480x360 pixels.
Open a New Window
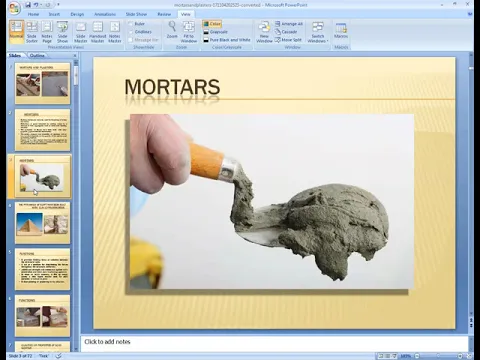[x=264, y=32]
